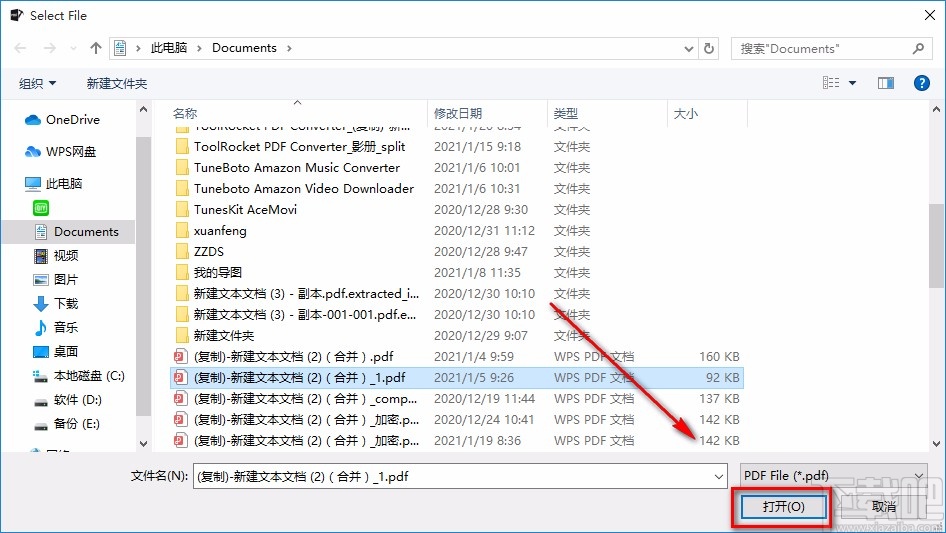Click the green iQIYI icon in sidebar
Image resolution: width=946 pixels, height=533 pixels.
tap(41, 208)
